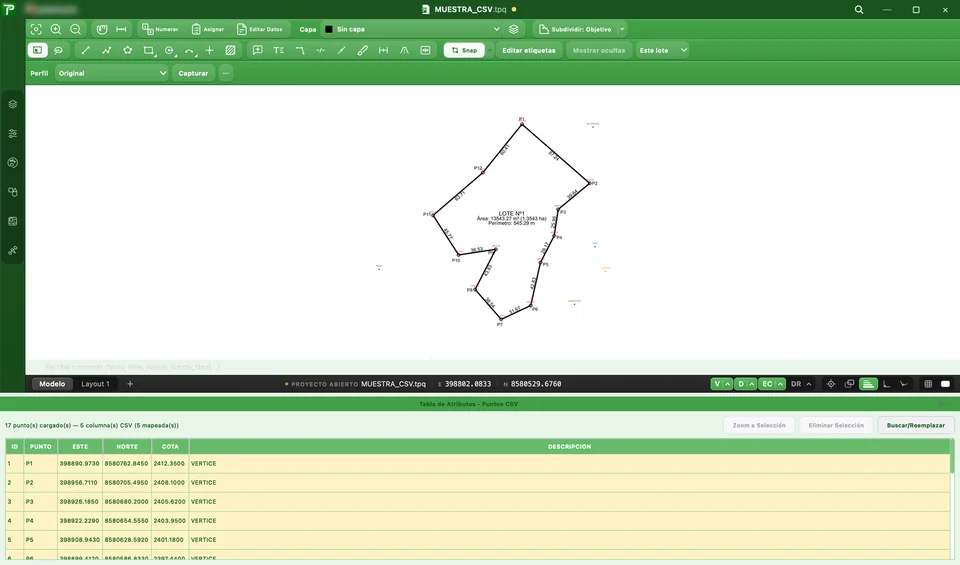
Task: Click the Editar Datos button
Action: 260,29
